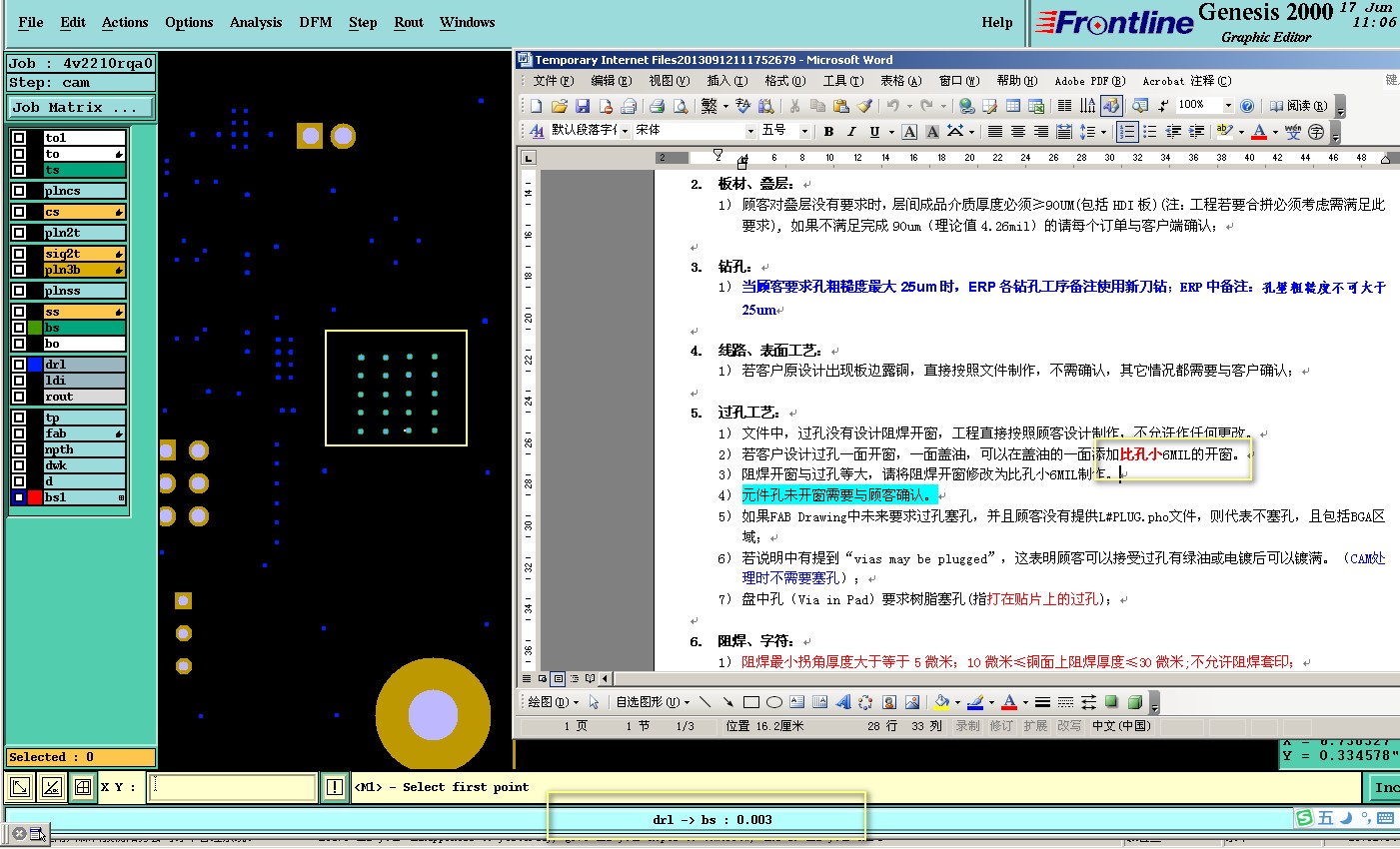Viewport: 1400px width, 849px height.
Task: Click the IME keyboard icon in bottom tray
Action: [x=1385, y=818]
